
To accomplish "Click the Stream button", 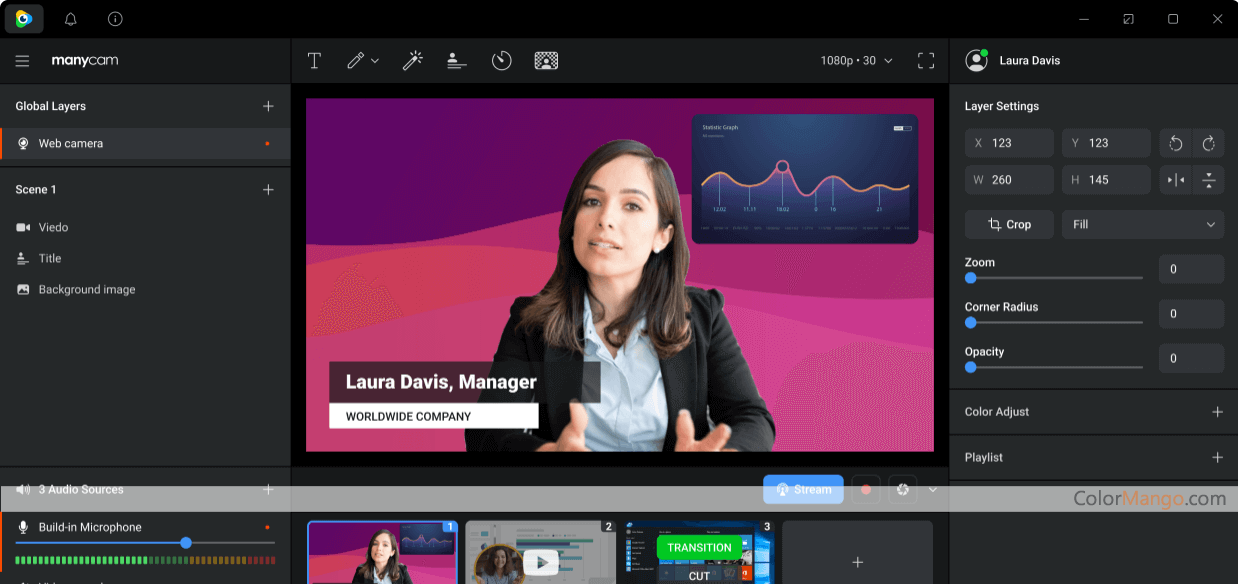I will pos(803,489).
